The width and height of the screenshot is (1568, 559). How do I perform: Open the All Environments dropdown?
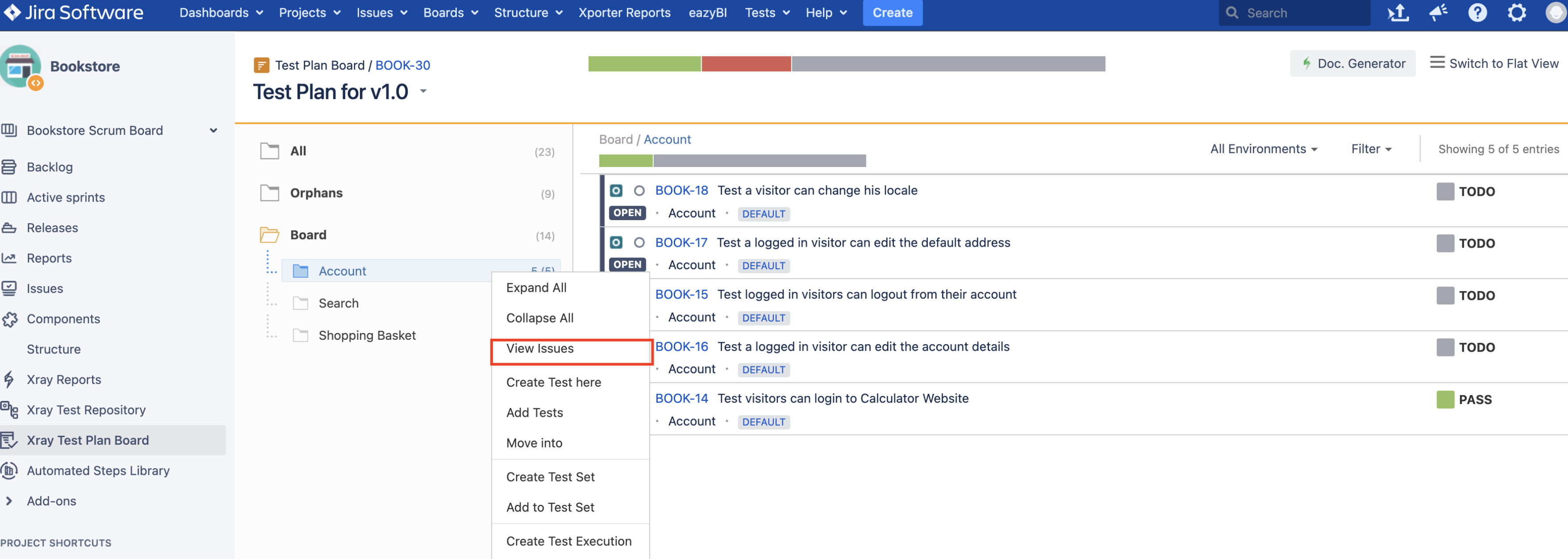coord(1263,149)
